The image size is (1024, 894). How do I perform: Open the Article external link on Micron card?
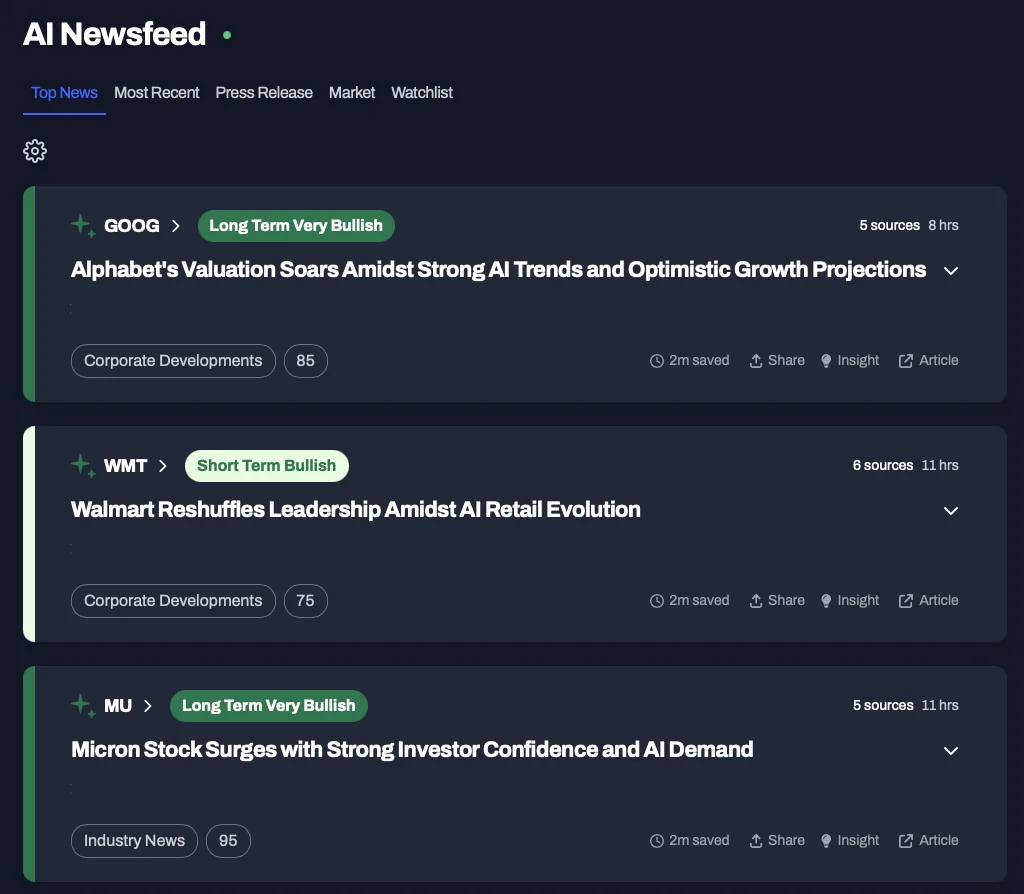pos(906,841)
